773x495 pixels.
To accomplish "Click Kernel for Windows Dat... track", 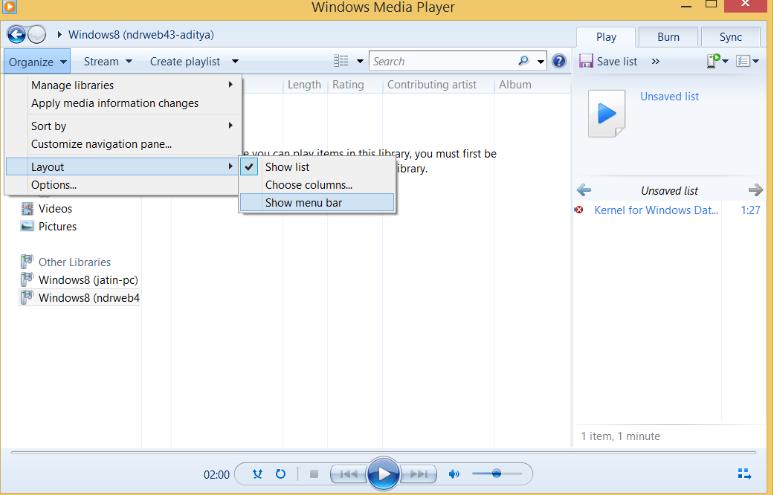I will tap(656, 210).
